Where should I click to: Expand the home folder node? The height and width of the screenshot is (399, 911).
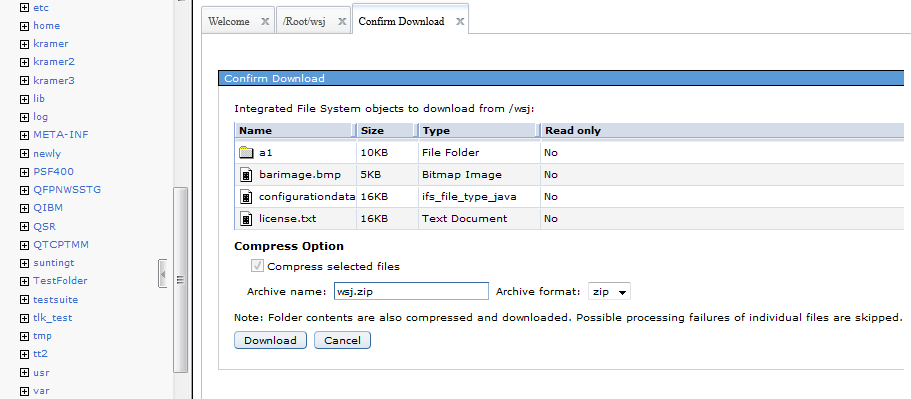[x=24, y=26]
